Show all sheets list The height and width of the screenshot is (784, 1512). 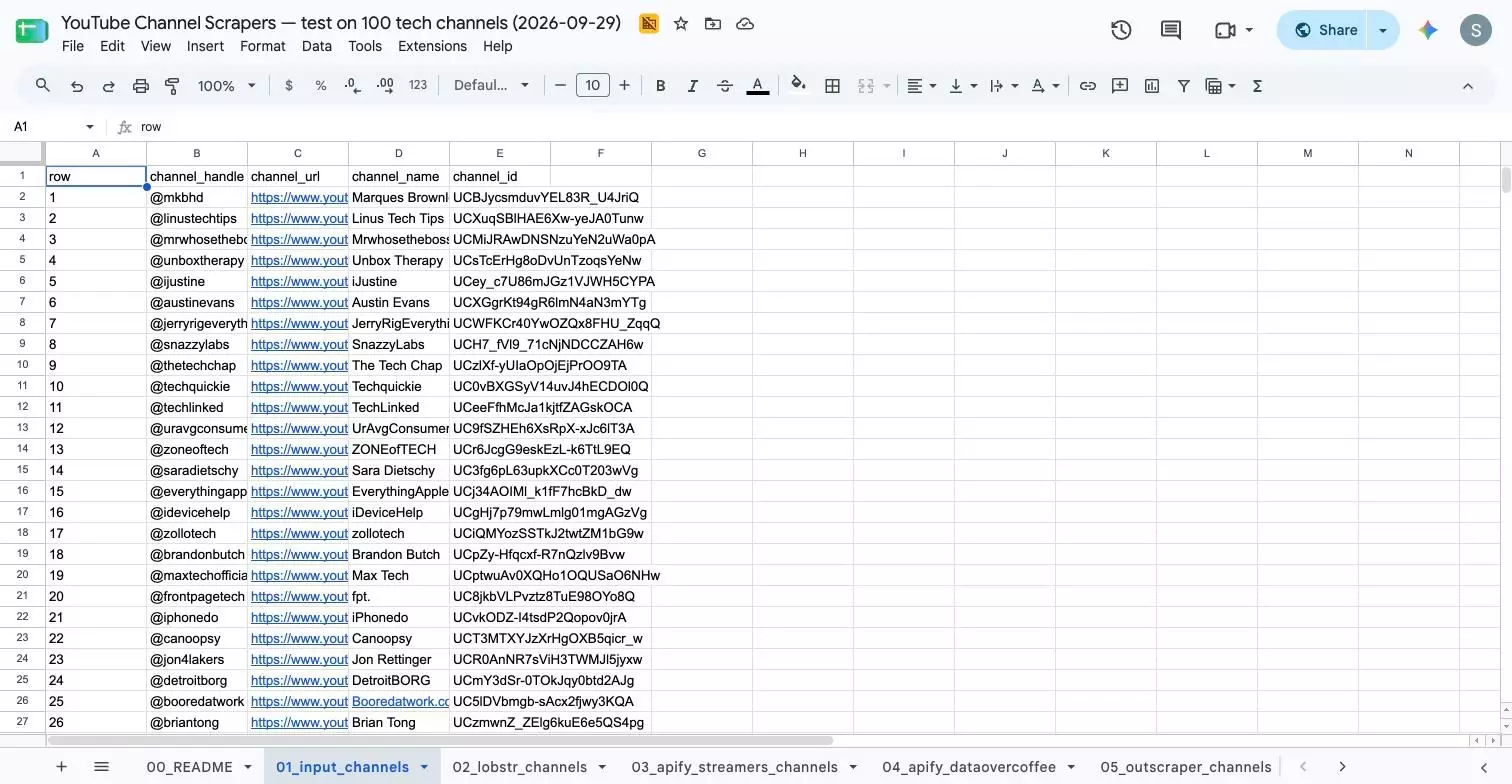pos(101,767)
